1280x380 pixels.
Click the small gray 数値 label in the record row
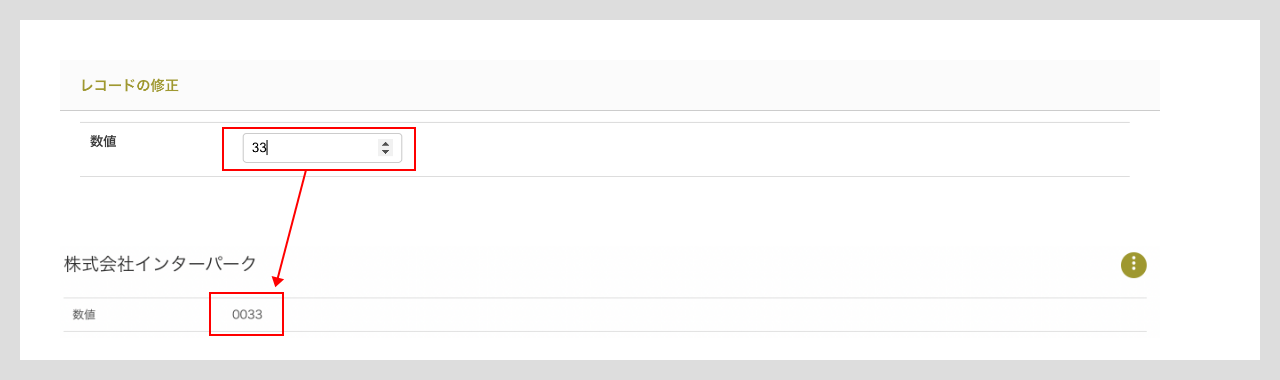pyautogui.click(x=84, y=314)
